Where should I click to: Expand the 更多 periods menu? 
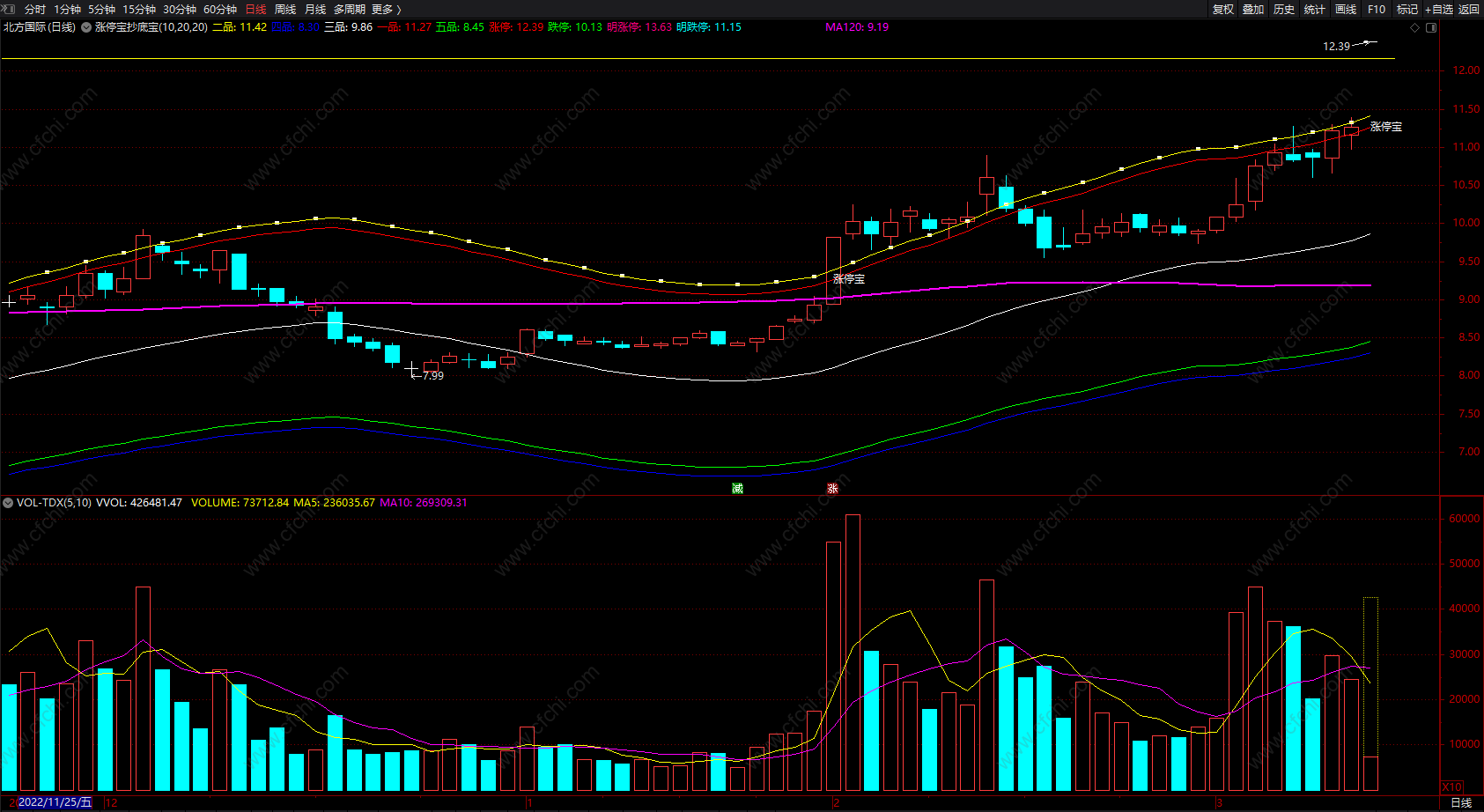pyautogui.click(x=387, y=9)
